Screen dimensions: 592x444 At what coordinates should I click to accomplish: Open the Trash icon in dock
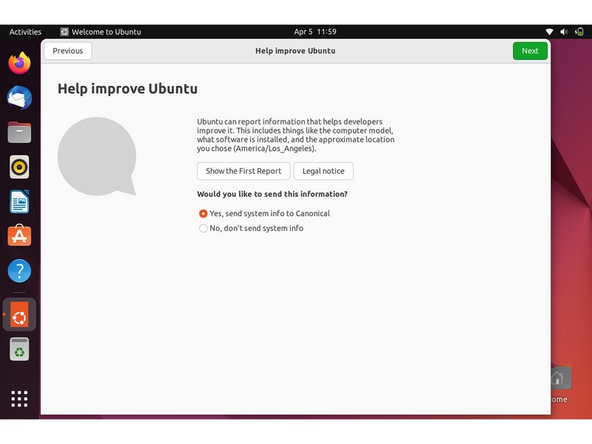pos(20,349)
